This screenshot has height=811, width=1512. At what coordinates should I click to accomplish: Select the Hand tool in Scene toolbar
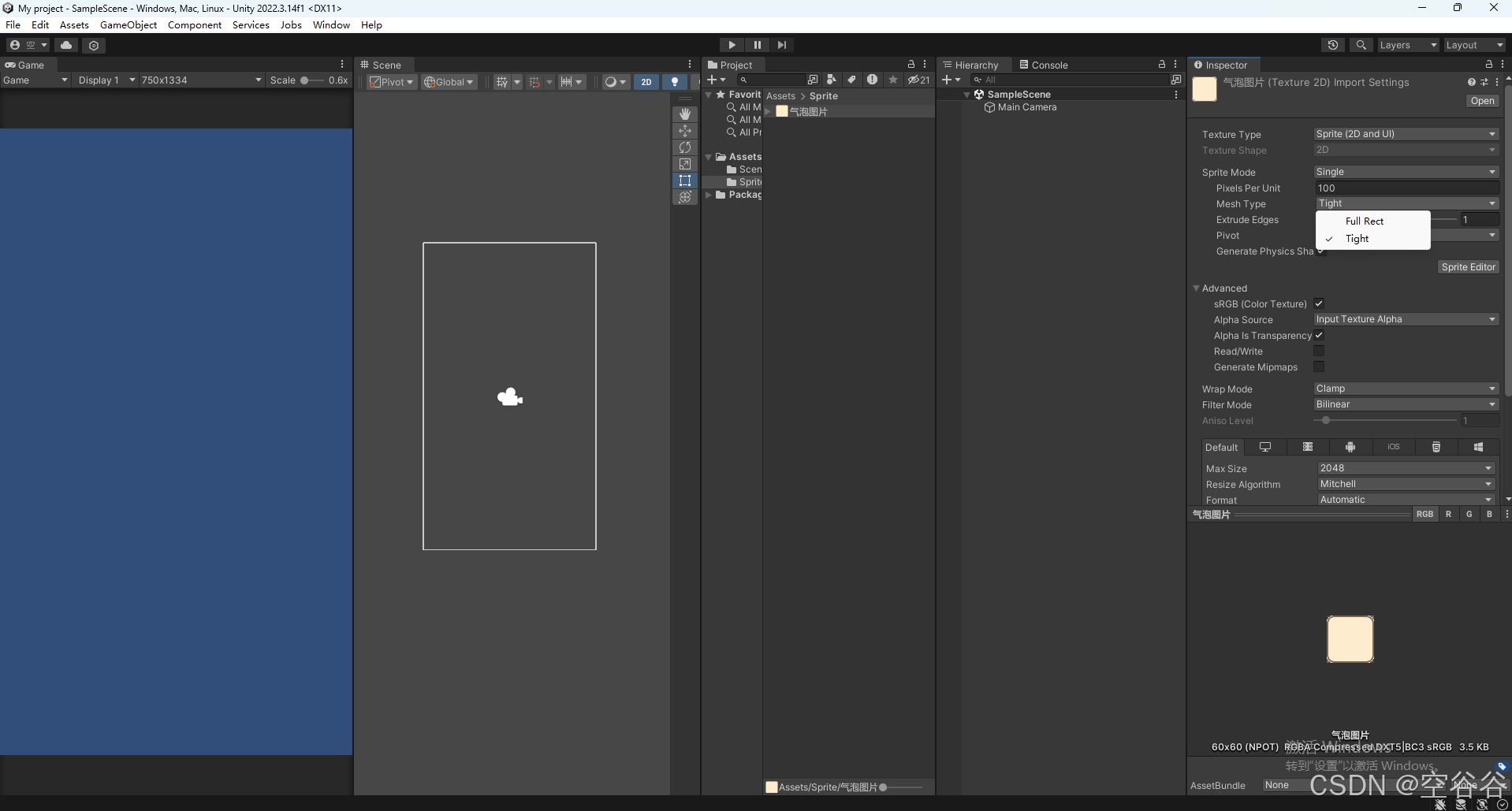coord(685,113)
